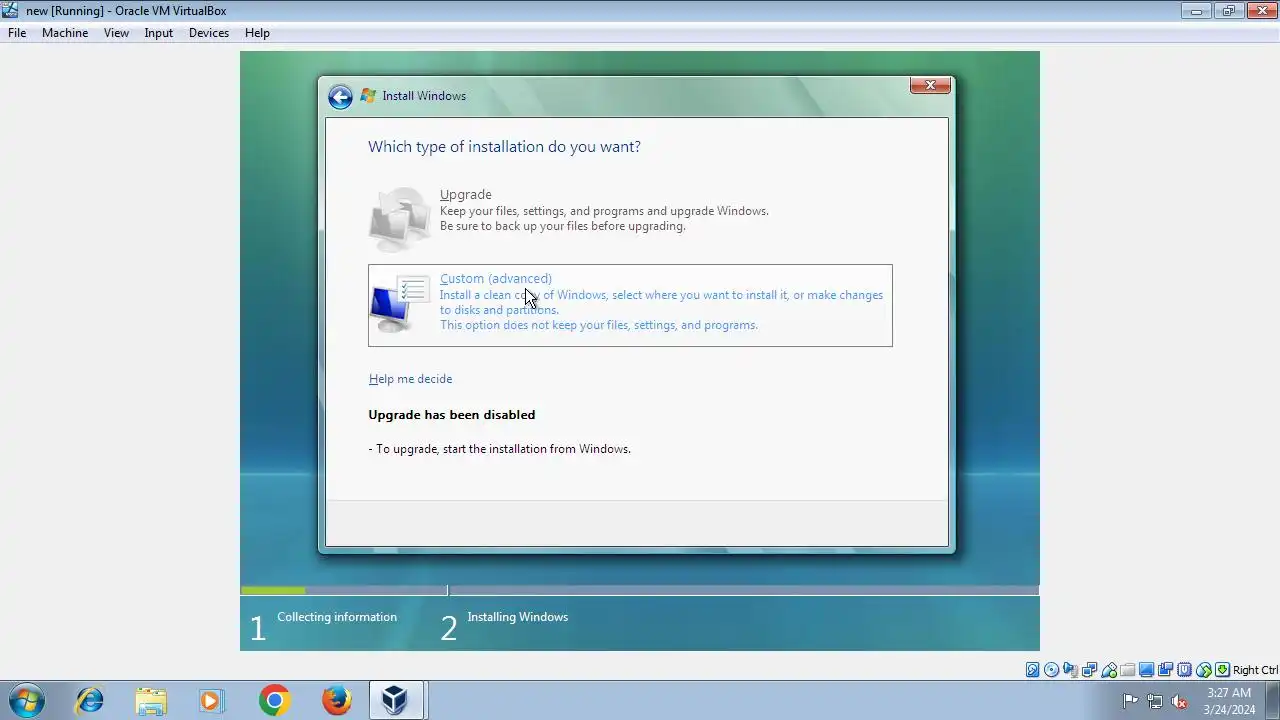Click the 'Which type of installation do you want?' heading
This screenshot has width=1280, height=720.
click(x=504, y=147)
